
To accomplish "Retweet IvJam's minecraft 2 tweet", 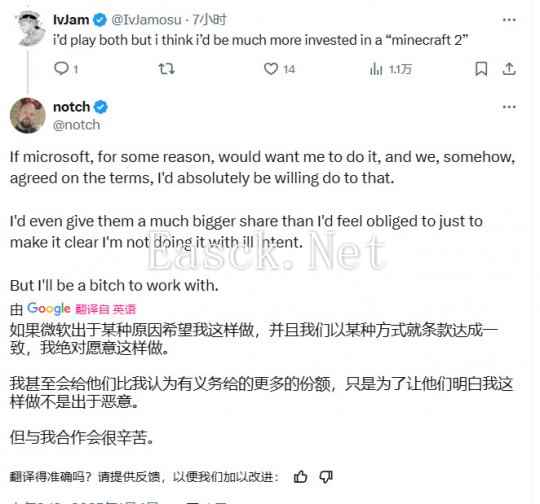I will tap(167, 69).
